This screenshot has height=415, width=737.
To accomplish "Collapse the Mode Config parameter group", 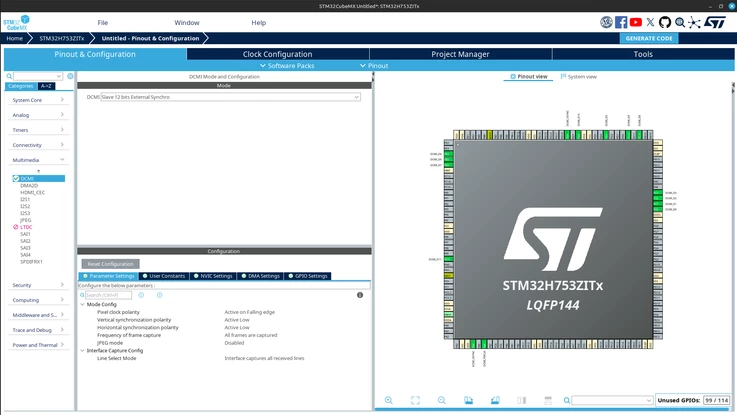I will tap(83, 305).
